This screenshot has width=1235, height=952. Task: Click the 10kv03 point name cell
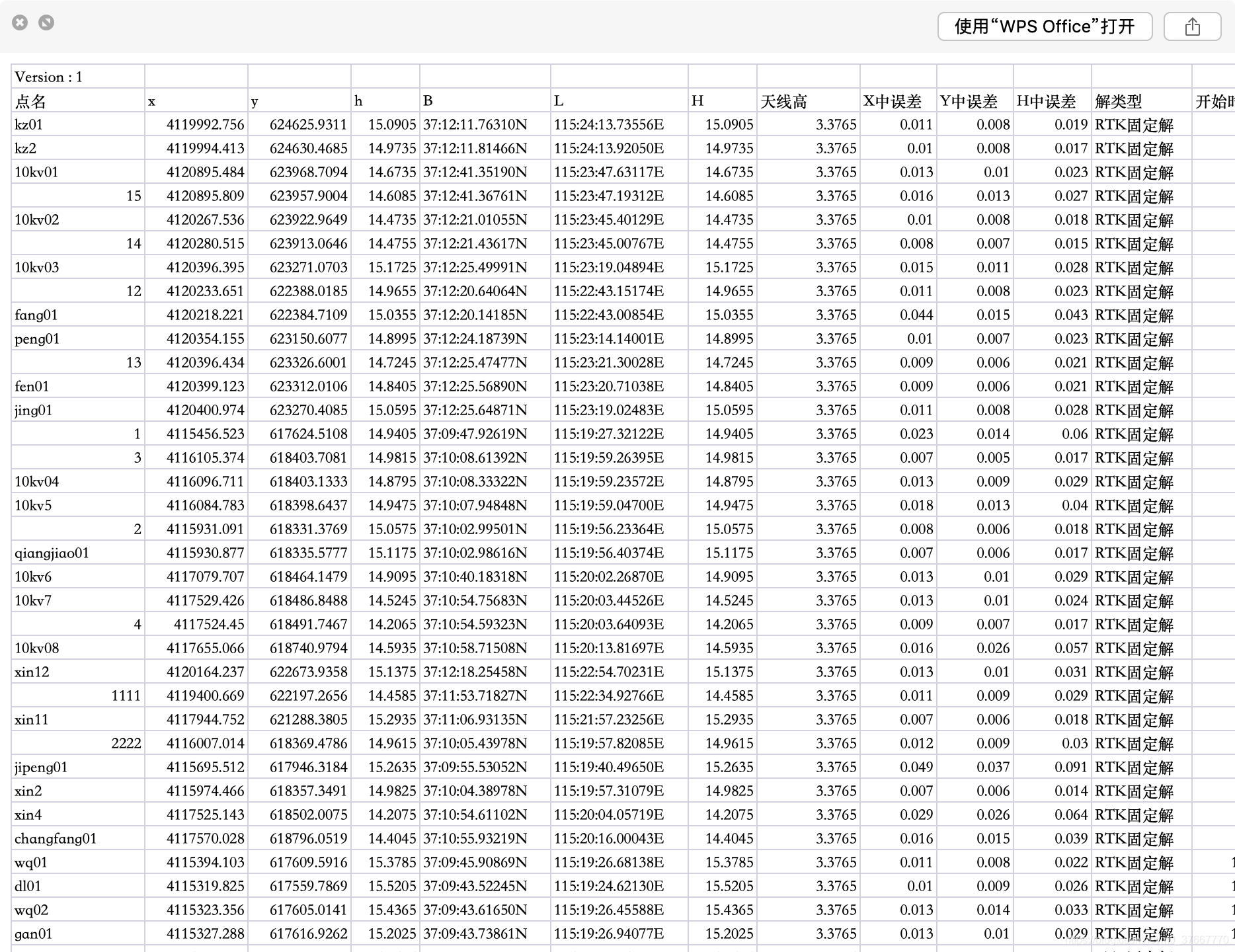78,267
